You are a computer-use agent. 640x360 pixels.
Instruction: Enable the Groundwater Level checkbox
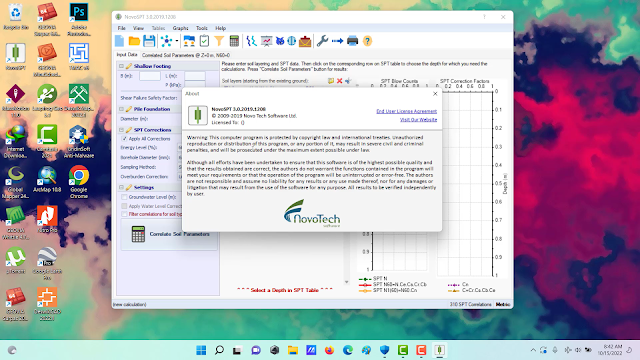pos(124,197)
